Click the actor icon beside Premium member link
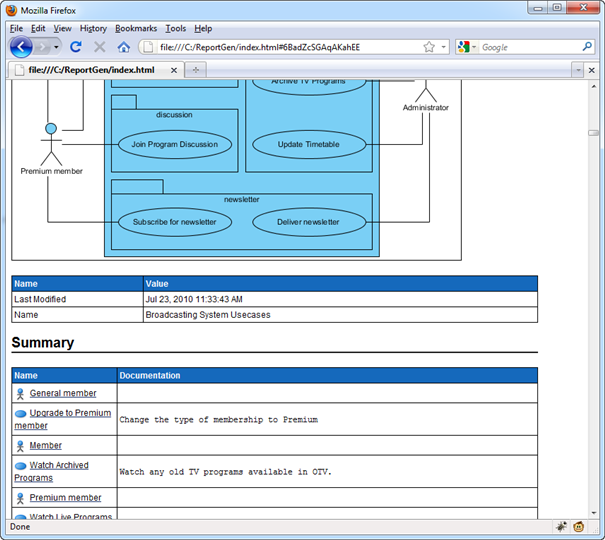 (20, 498)
